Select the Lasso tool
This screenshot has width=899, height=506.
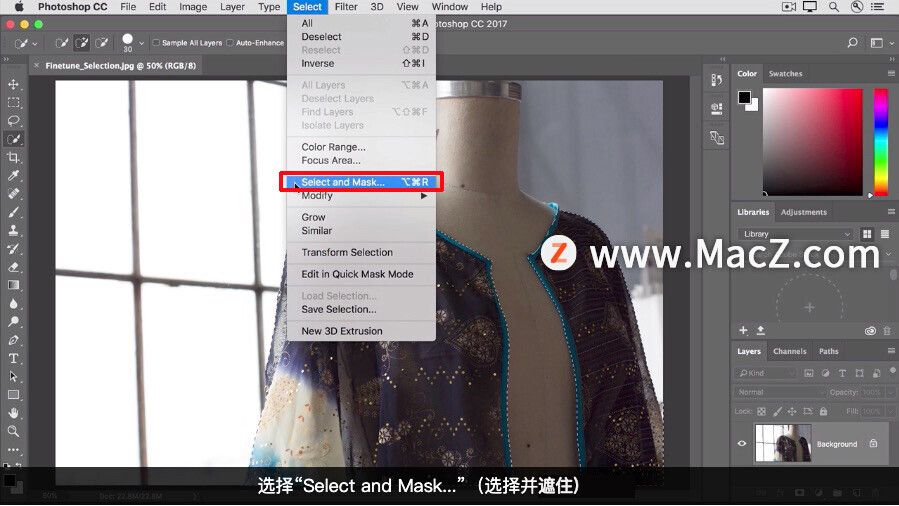[x=13, y=121]
